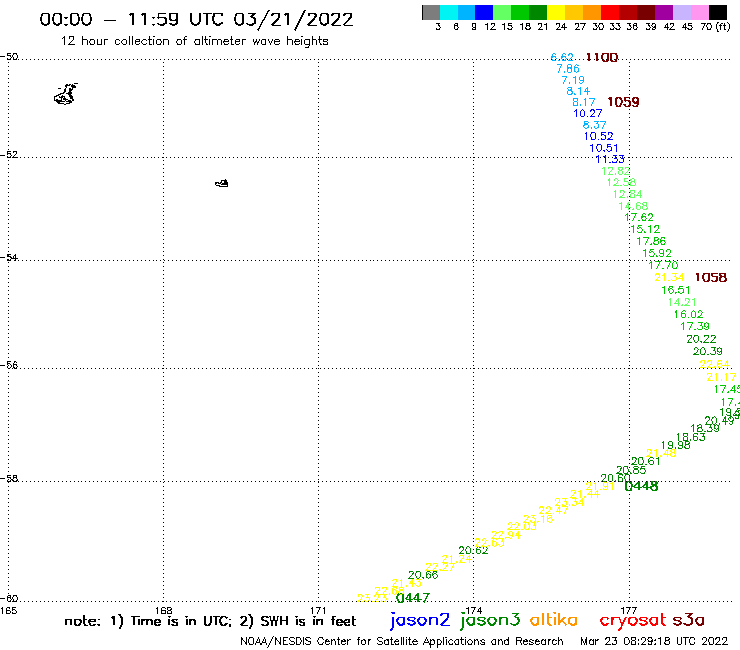Select the purple swatch in the legend bar

(664, 12)
